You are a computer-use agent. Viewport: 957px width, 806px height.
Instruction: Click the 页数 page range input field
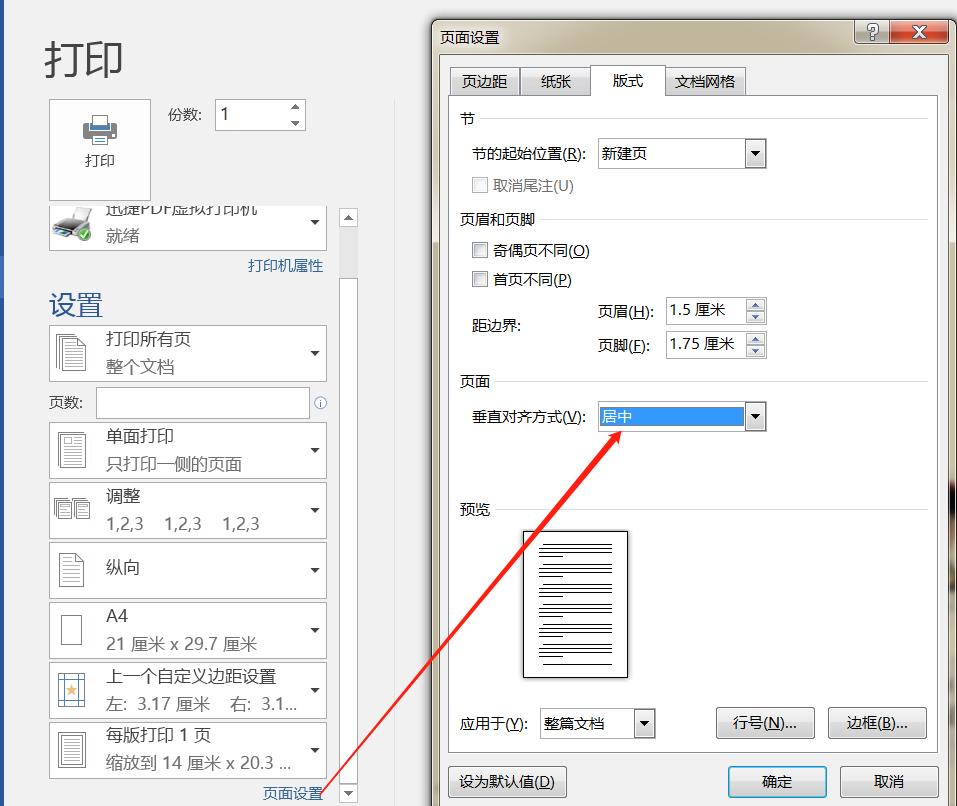[200, 402]
